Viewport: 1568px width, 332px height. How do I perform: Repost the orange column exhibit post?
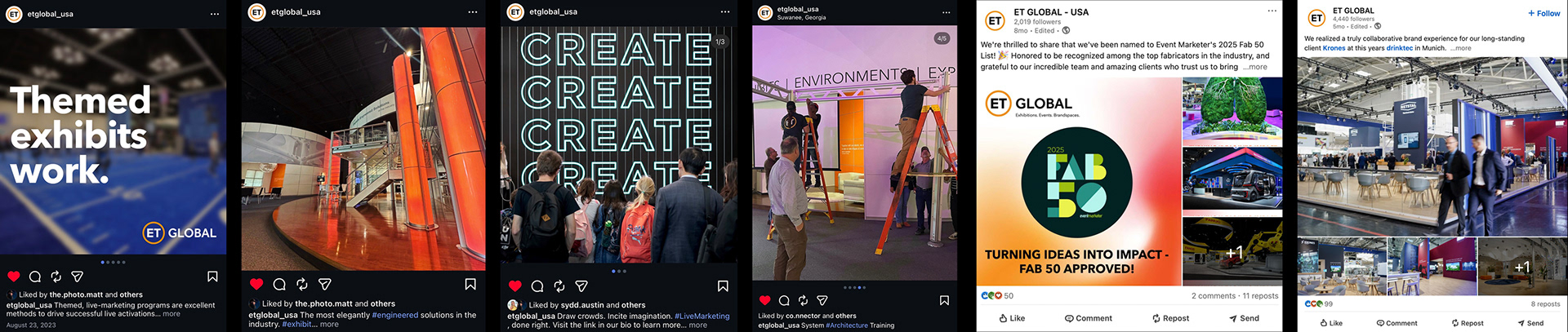[302, 284]
